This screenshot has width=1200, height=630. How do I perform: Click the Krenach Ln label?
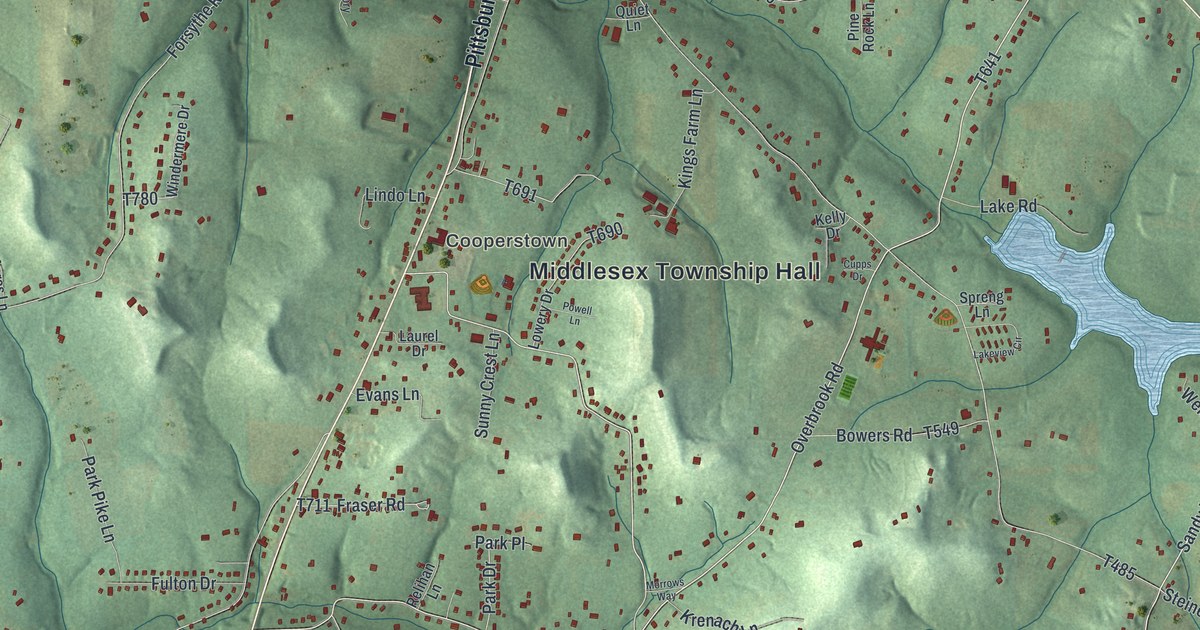718,620
